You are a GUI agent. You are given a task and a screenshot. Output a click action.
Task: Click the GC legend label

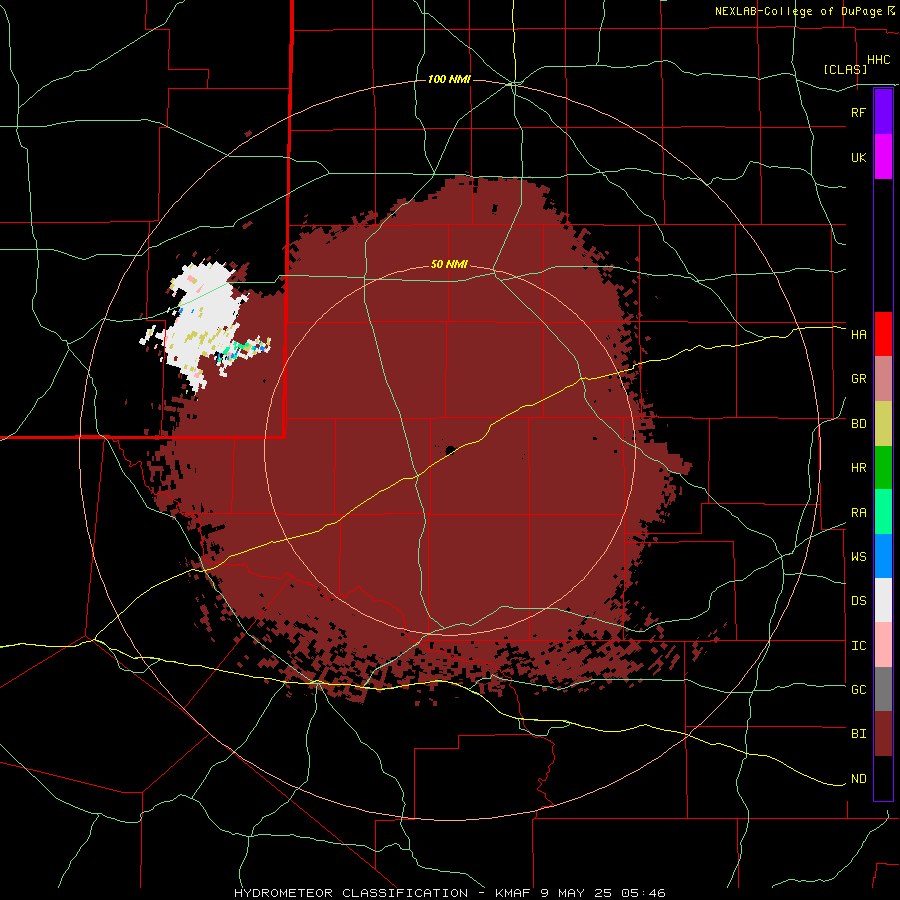[x=858, y=690]
